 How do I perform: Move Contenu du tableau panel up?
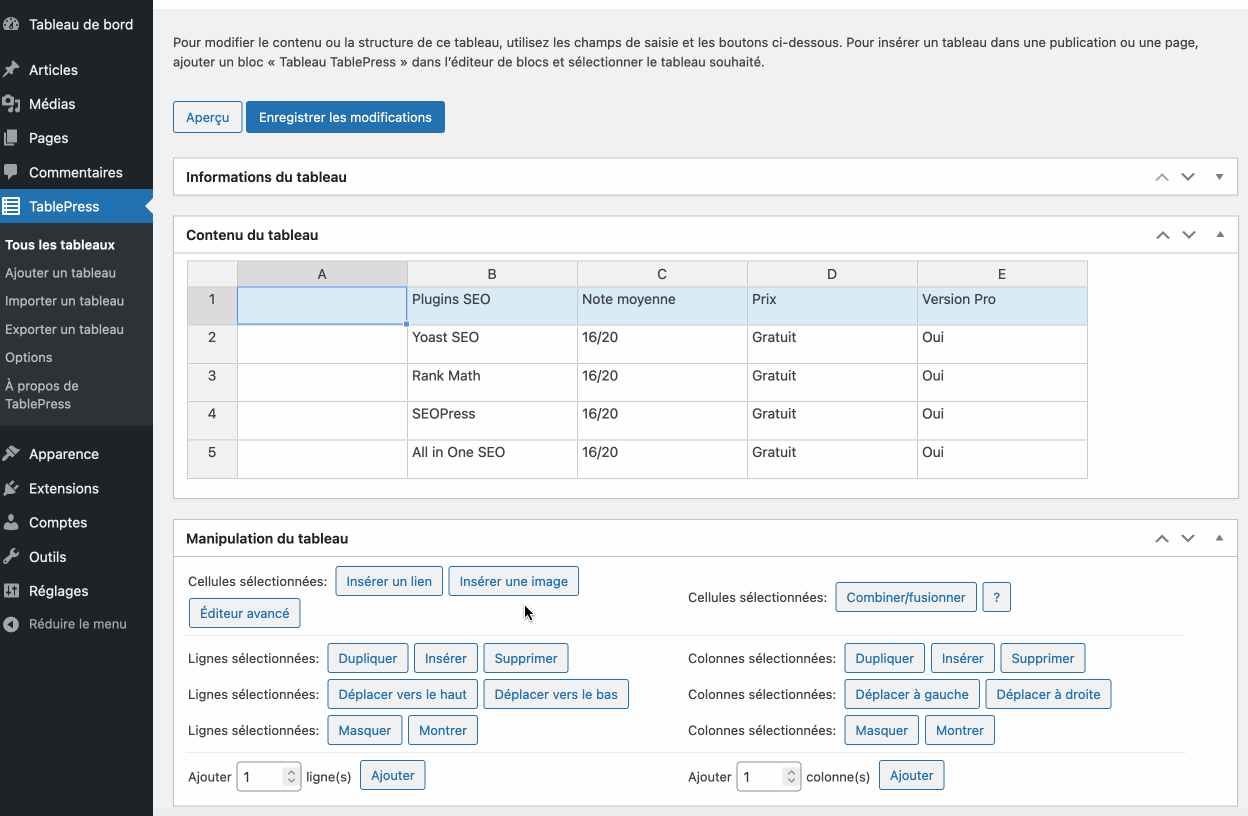click(1162, 235)
